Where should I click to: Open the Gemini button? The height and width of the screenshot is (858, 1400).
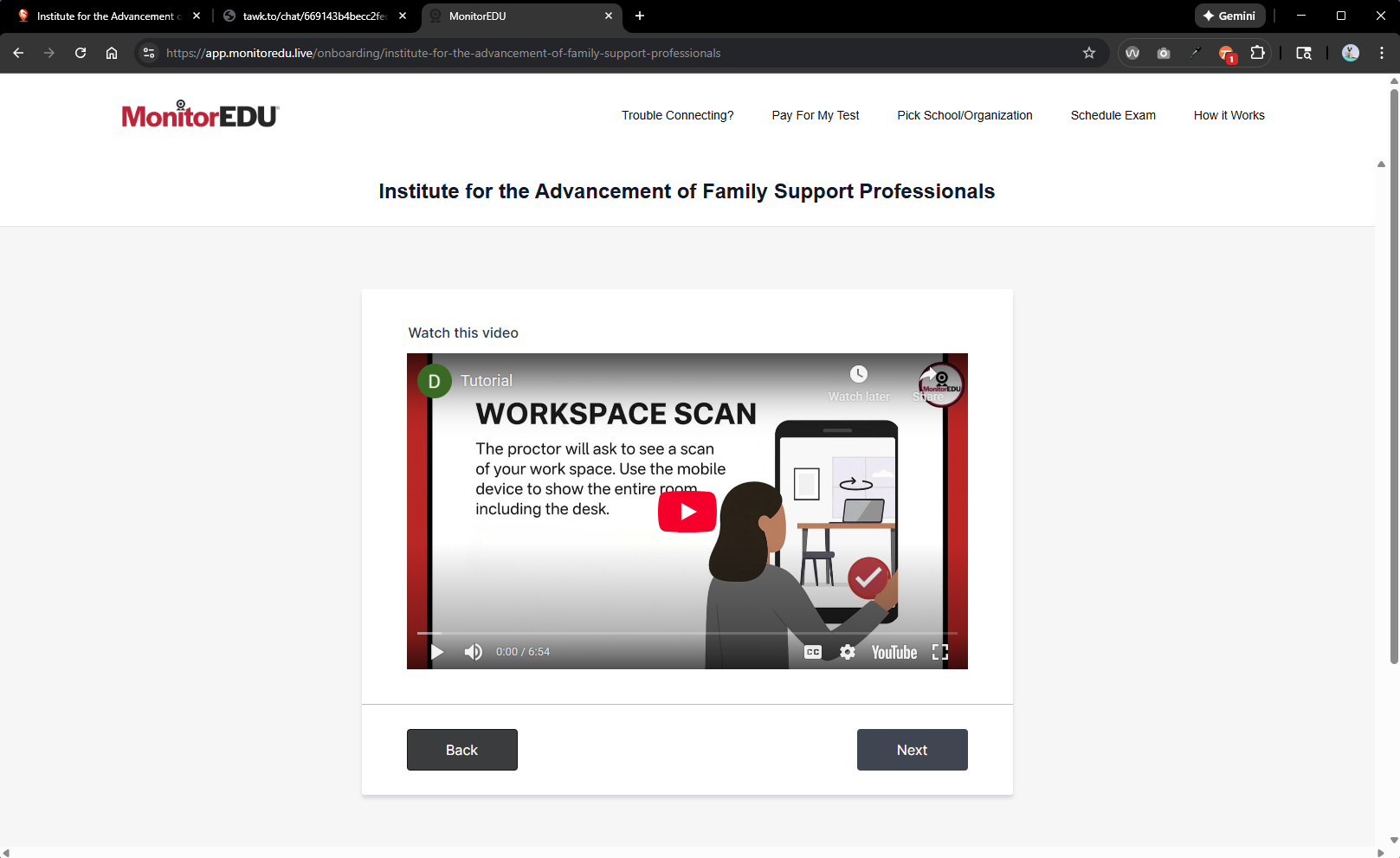coord(1230,16)
